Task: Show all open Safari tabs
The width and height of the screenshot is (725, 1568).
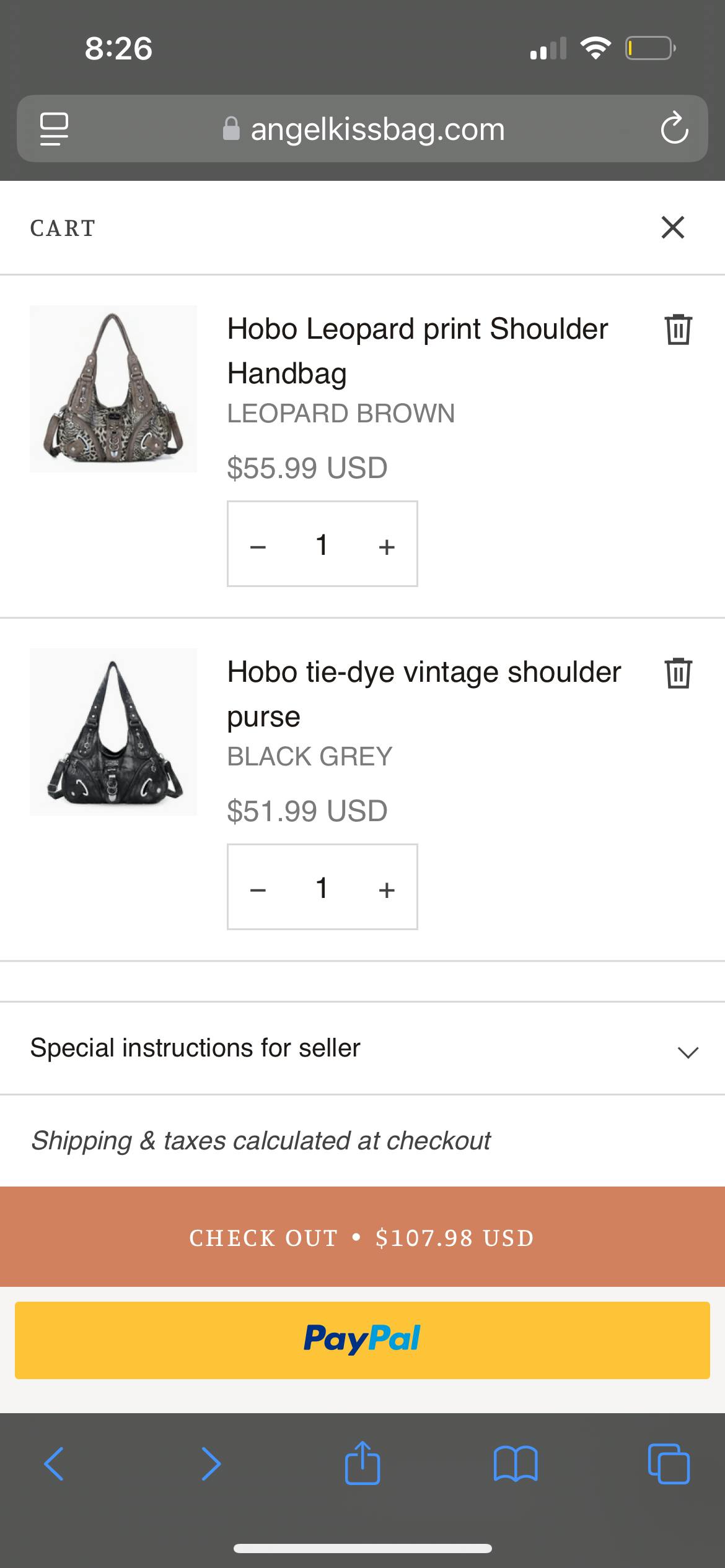Action: (x=669, y=1464)
